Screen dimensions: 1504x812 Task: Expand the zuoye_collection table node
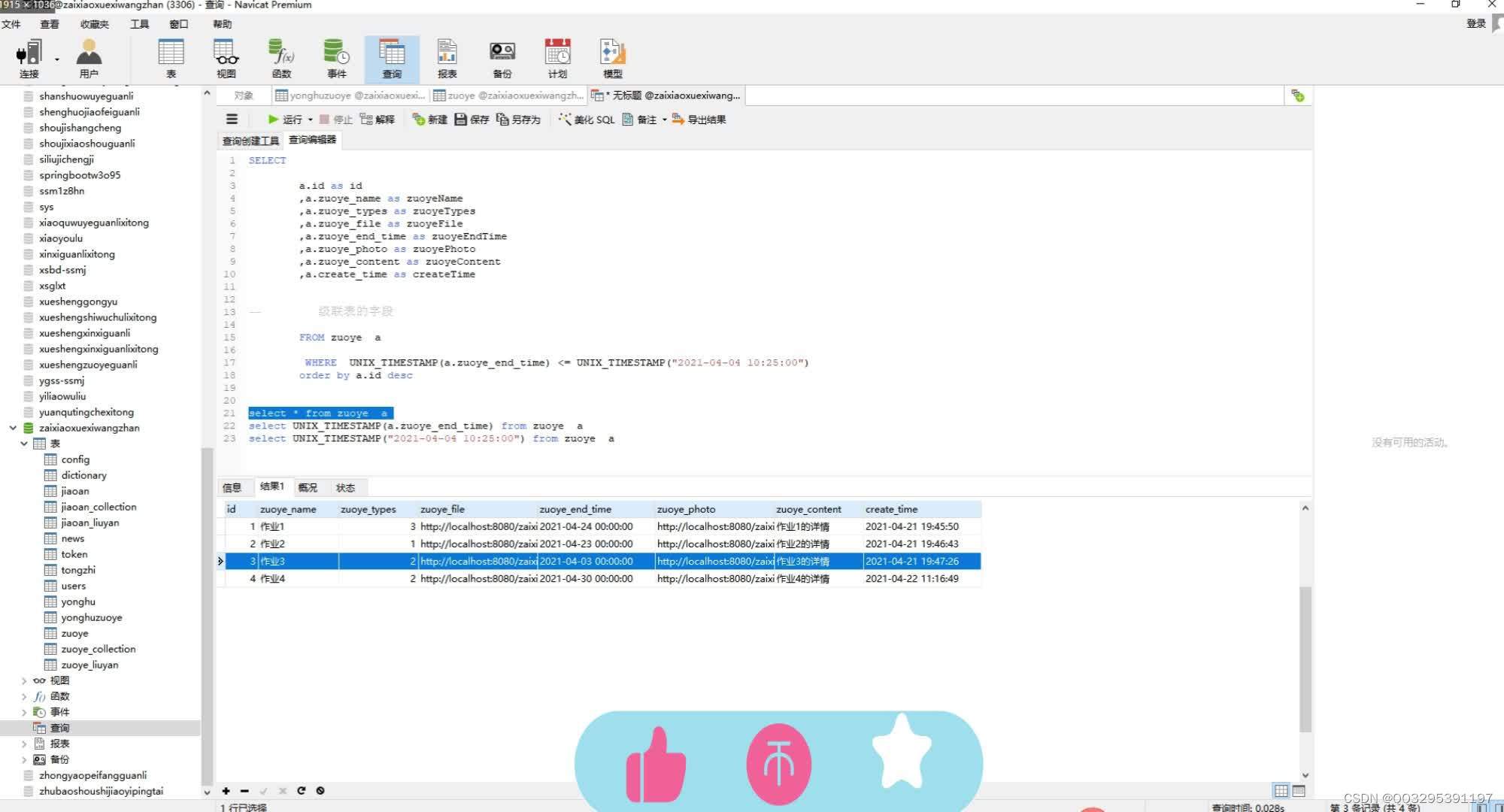point(98,648)
